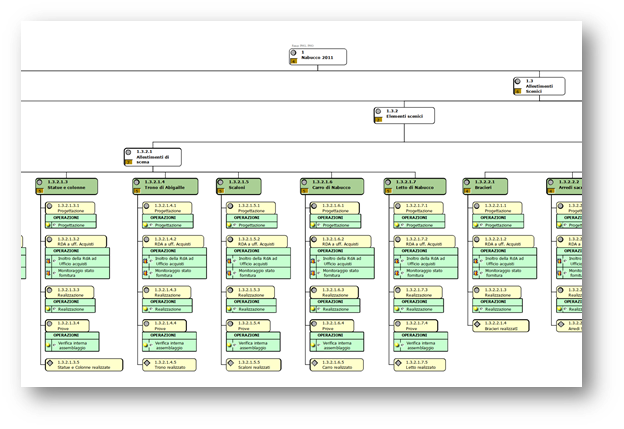Click the clock icon on Elementi scenici node
The height and width of the screenshot is (429, 624).
point(378,112)
